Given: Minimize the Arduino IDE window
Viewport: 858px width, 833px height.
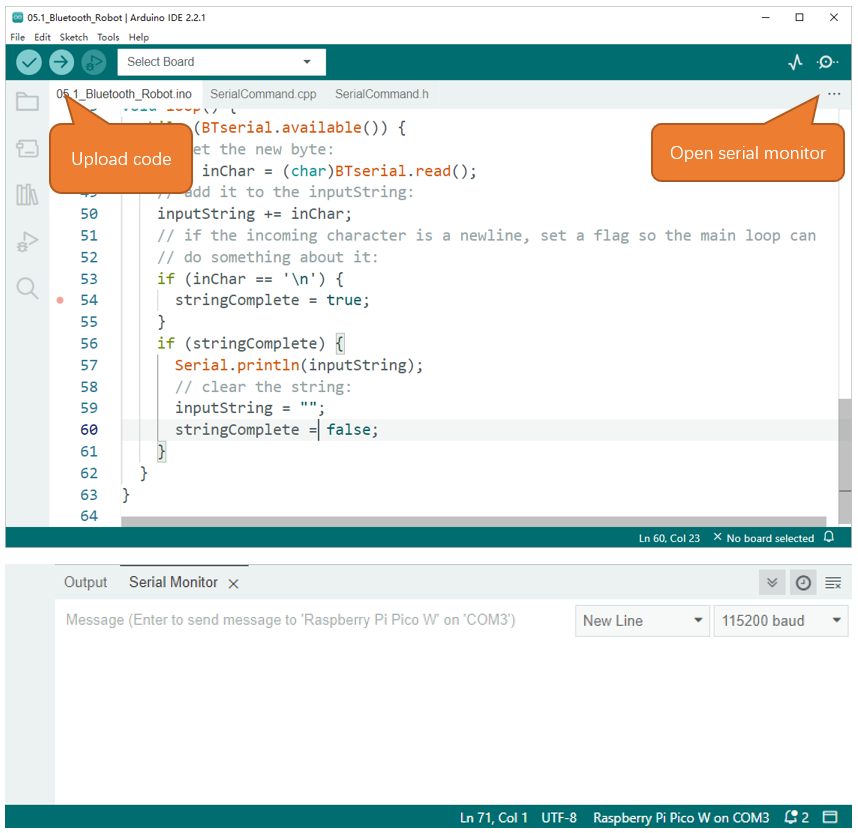Looking at the screenshot, I should tap(766, 18).
